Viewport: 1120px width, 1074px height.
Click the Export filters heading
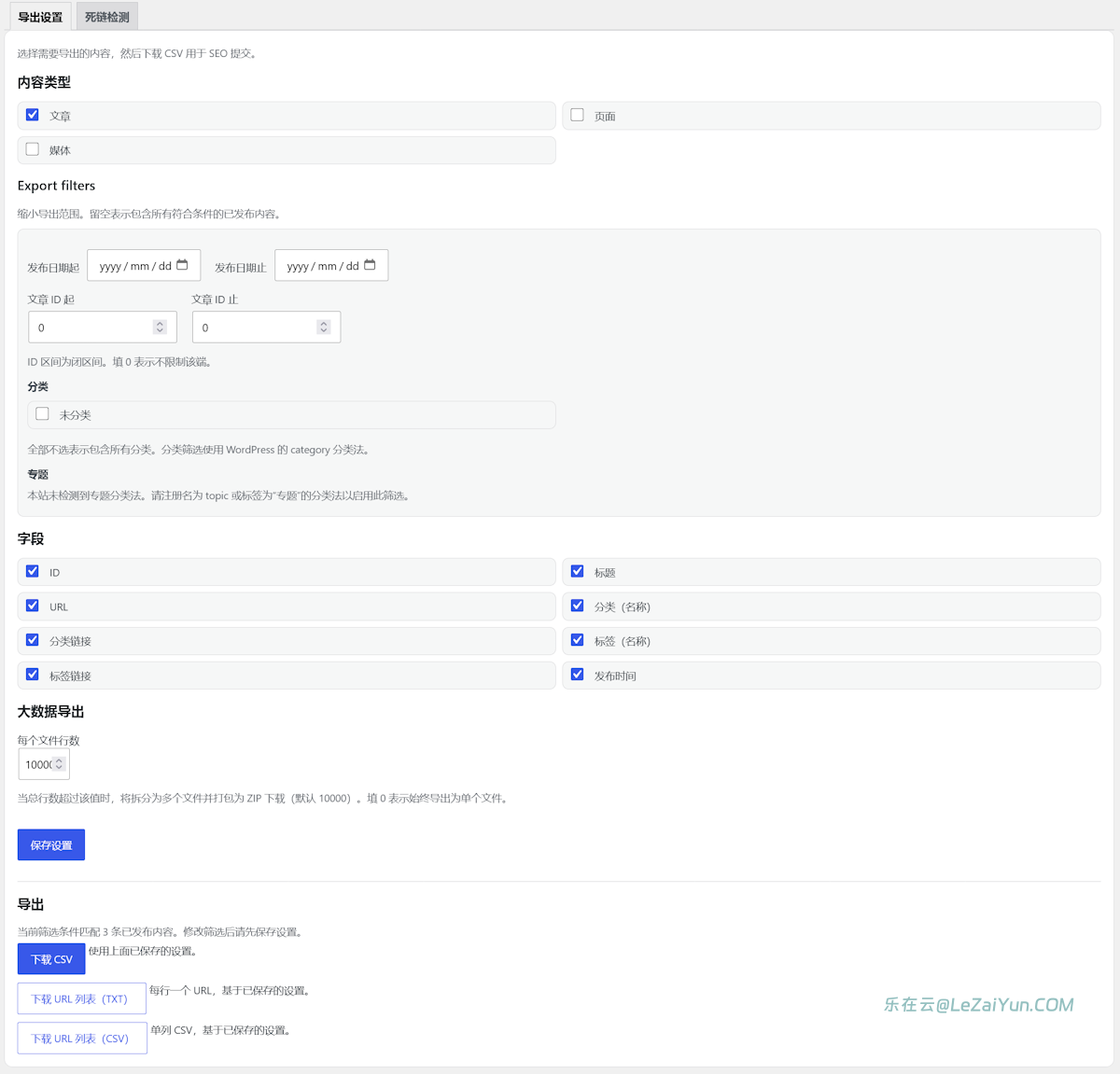pos(56,186)
